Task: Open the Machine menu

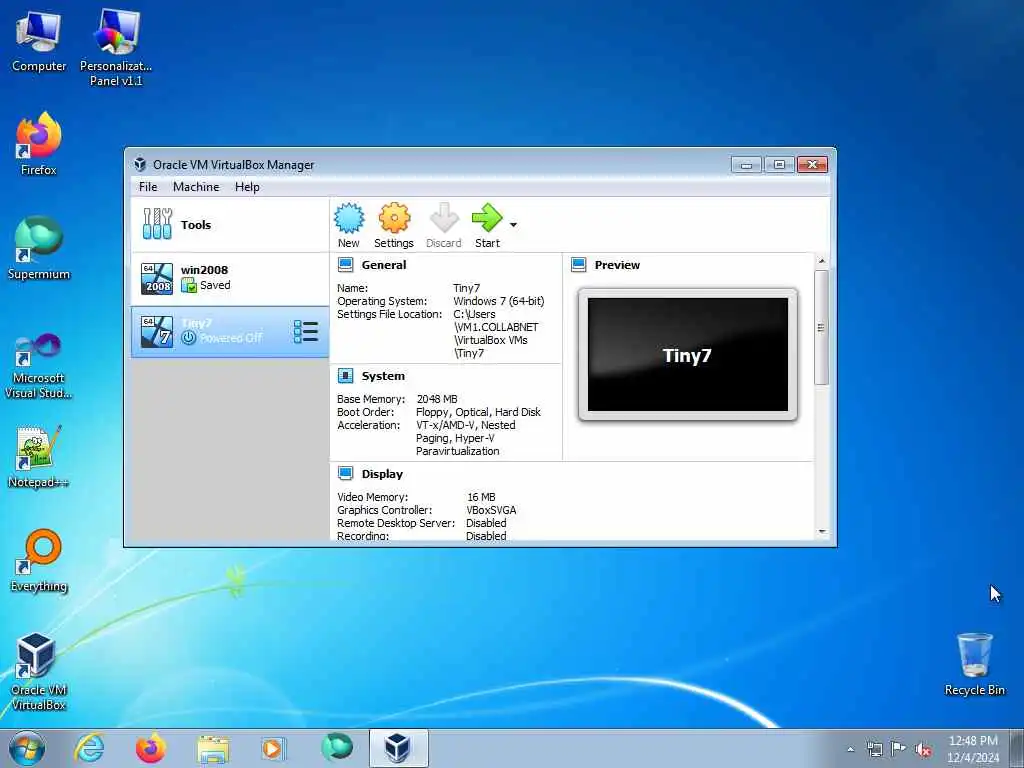Action: click(196, 187)
